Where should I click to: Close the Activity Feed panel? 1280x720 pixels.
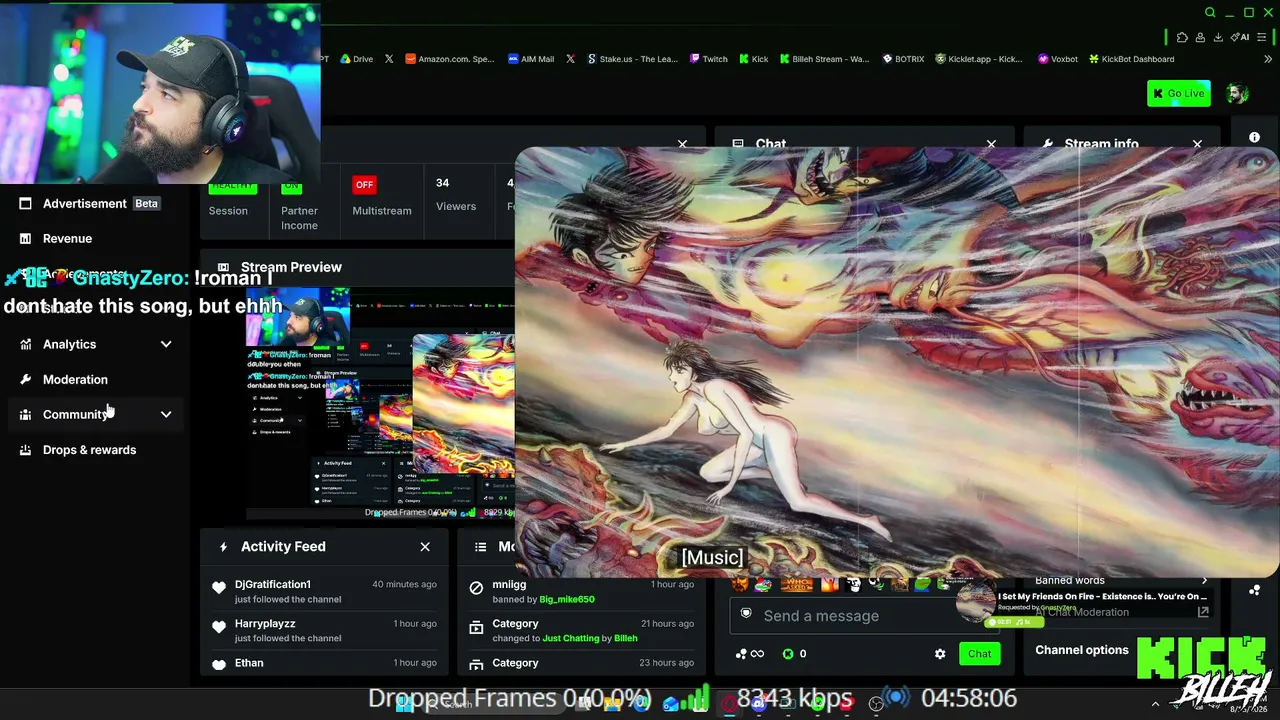tap(425, 547)
